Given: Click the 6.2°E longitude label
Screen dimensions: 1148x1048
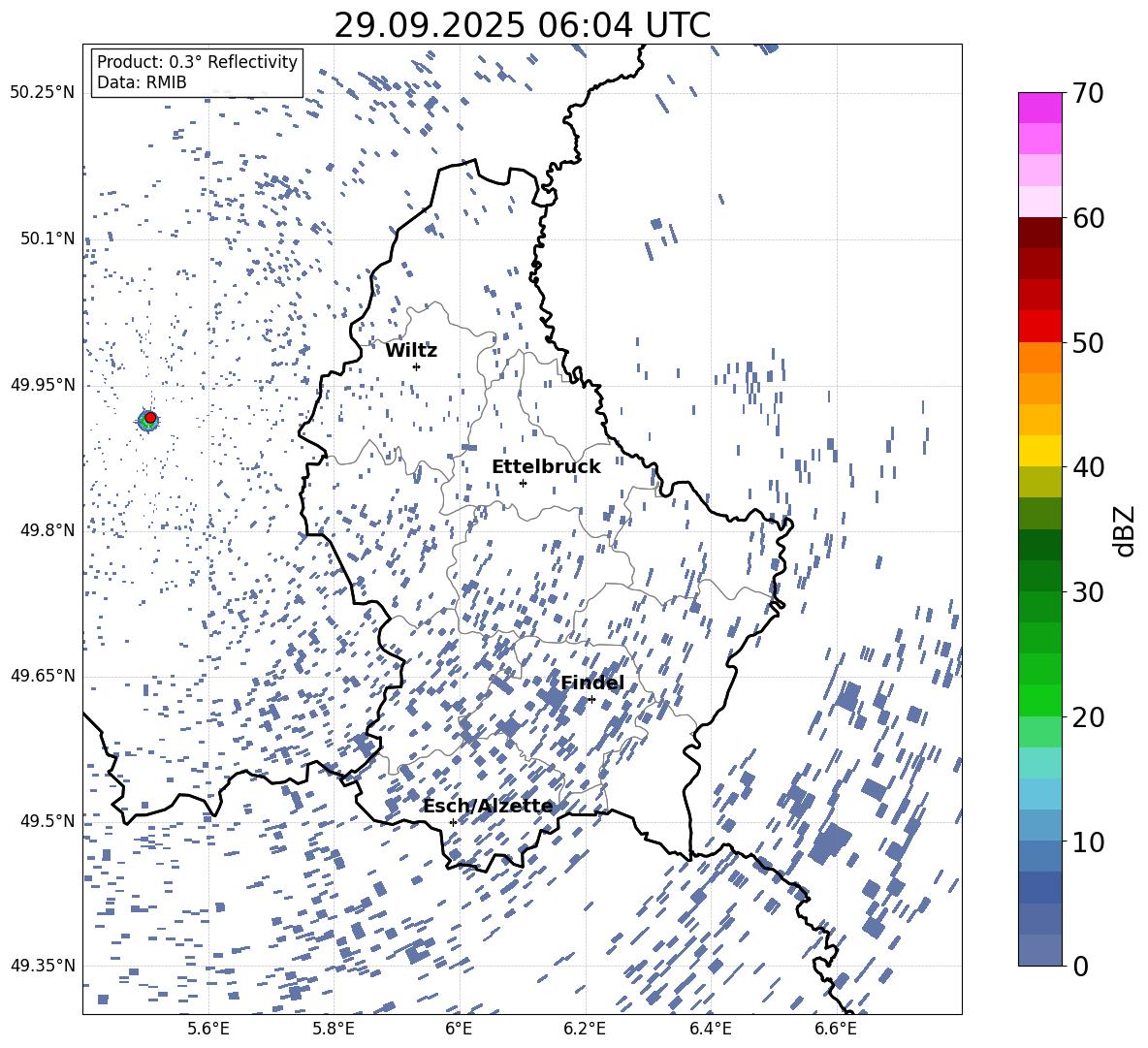Looking at the screenshot, I should click(x=585, y=1029).
